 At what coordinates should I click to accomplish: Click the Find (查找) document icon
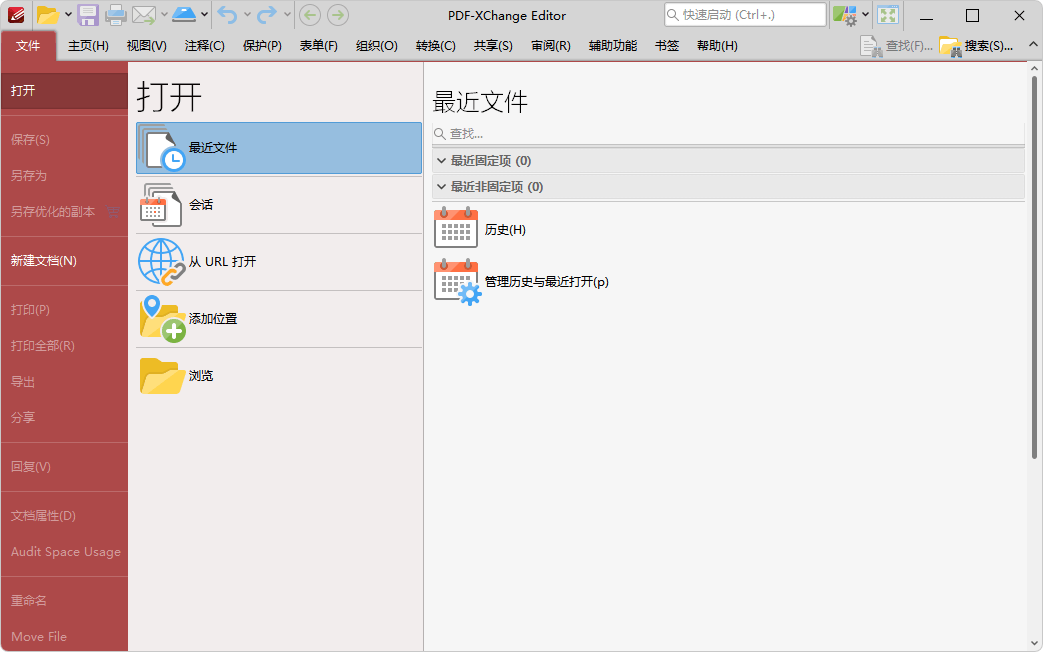[871, 46]
